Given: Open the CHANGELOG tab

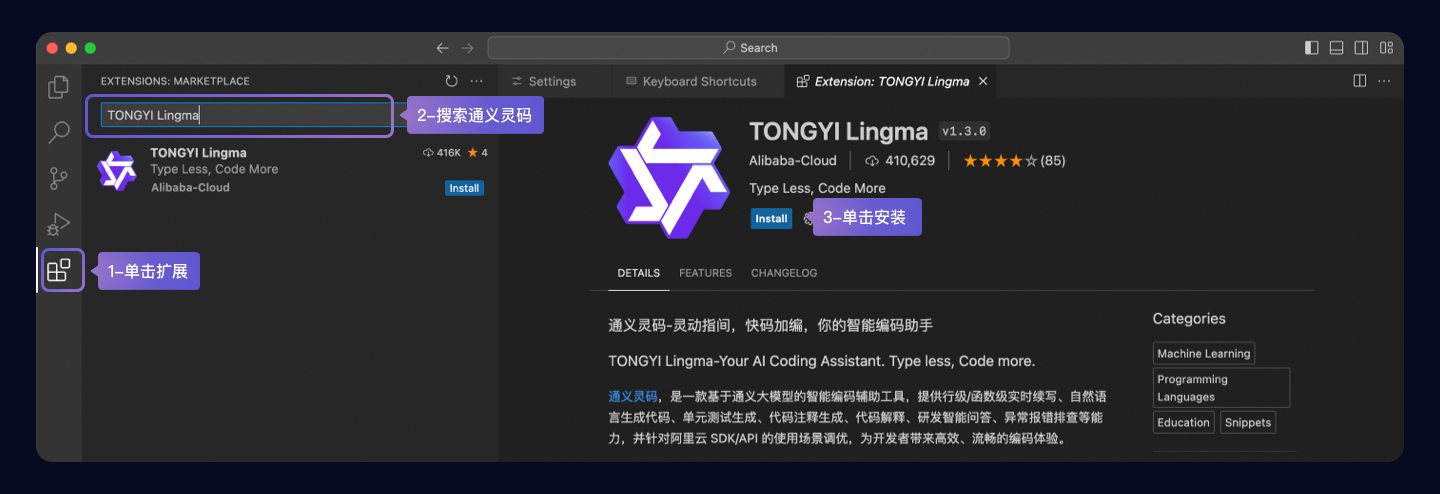Looking at the screenshot, I should [784, 273].
